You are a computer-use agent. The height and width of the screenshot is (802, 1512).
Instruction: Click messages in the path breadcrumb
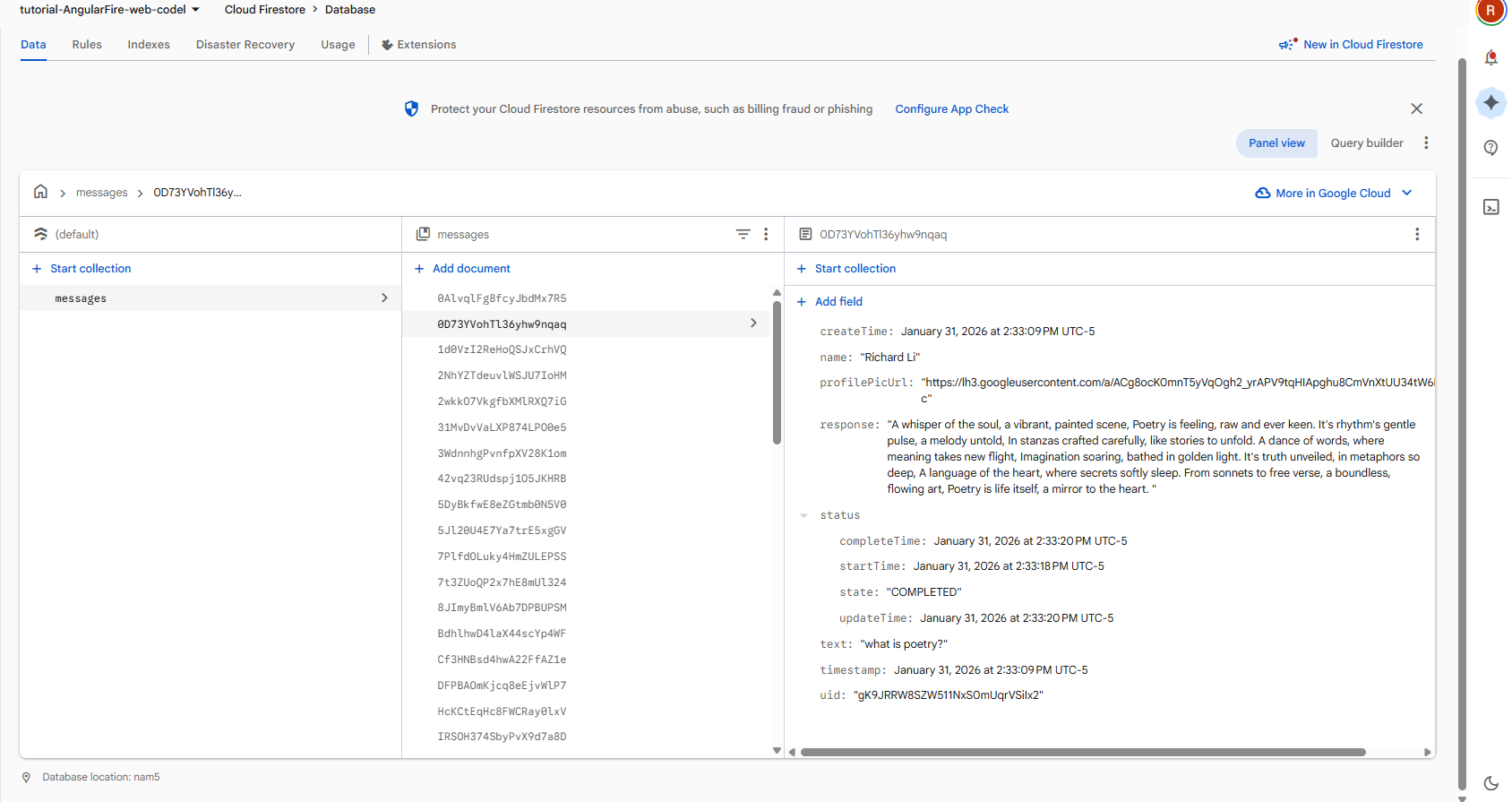pyautogui.click(x=101, y=193)
